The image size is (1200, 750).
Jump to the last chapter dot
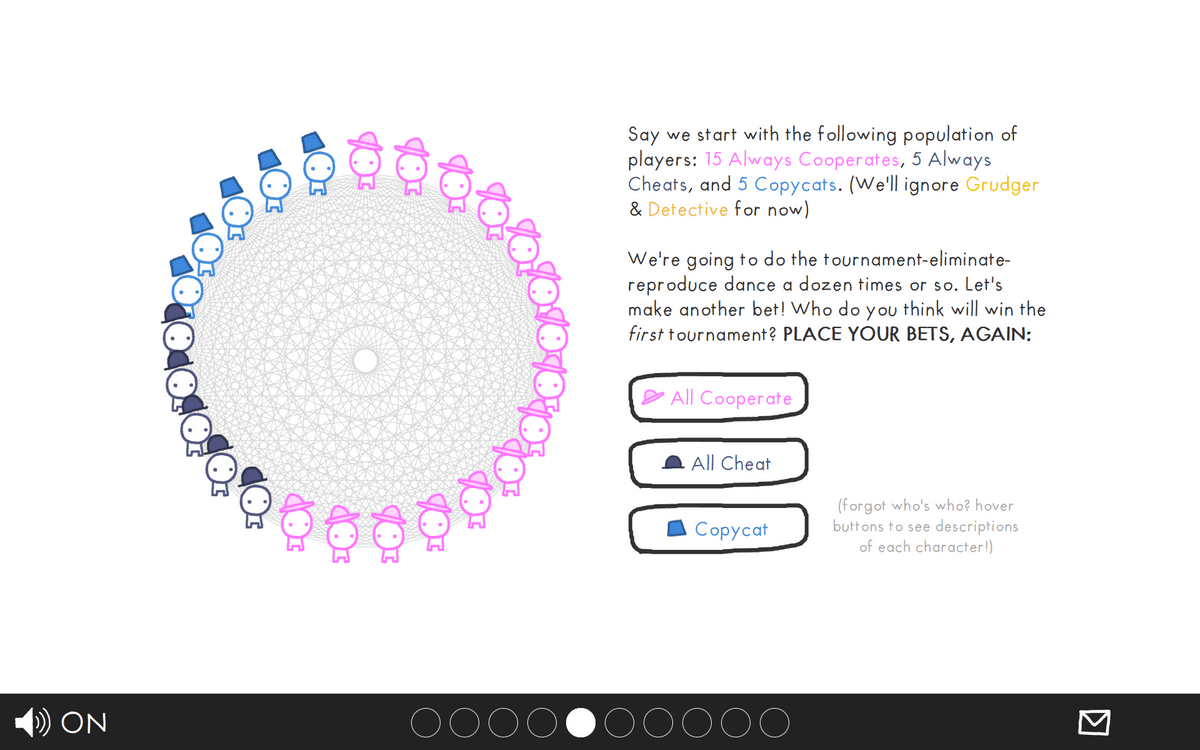tap(775, 722)
